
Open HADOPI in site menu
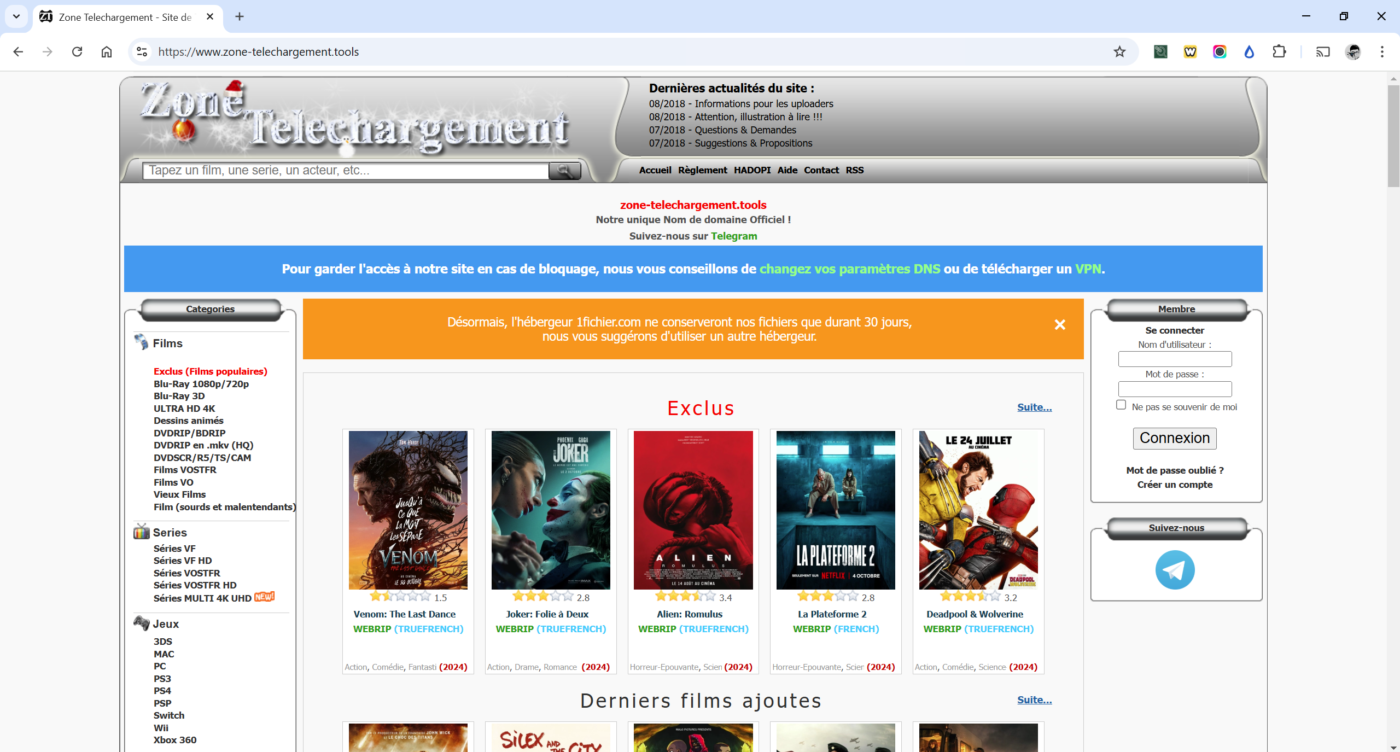(752, 170)
